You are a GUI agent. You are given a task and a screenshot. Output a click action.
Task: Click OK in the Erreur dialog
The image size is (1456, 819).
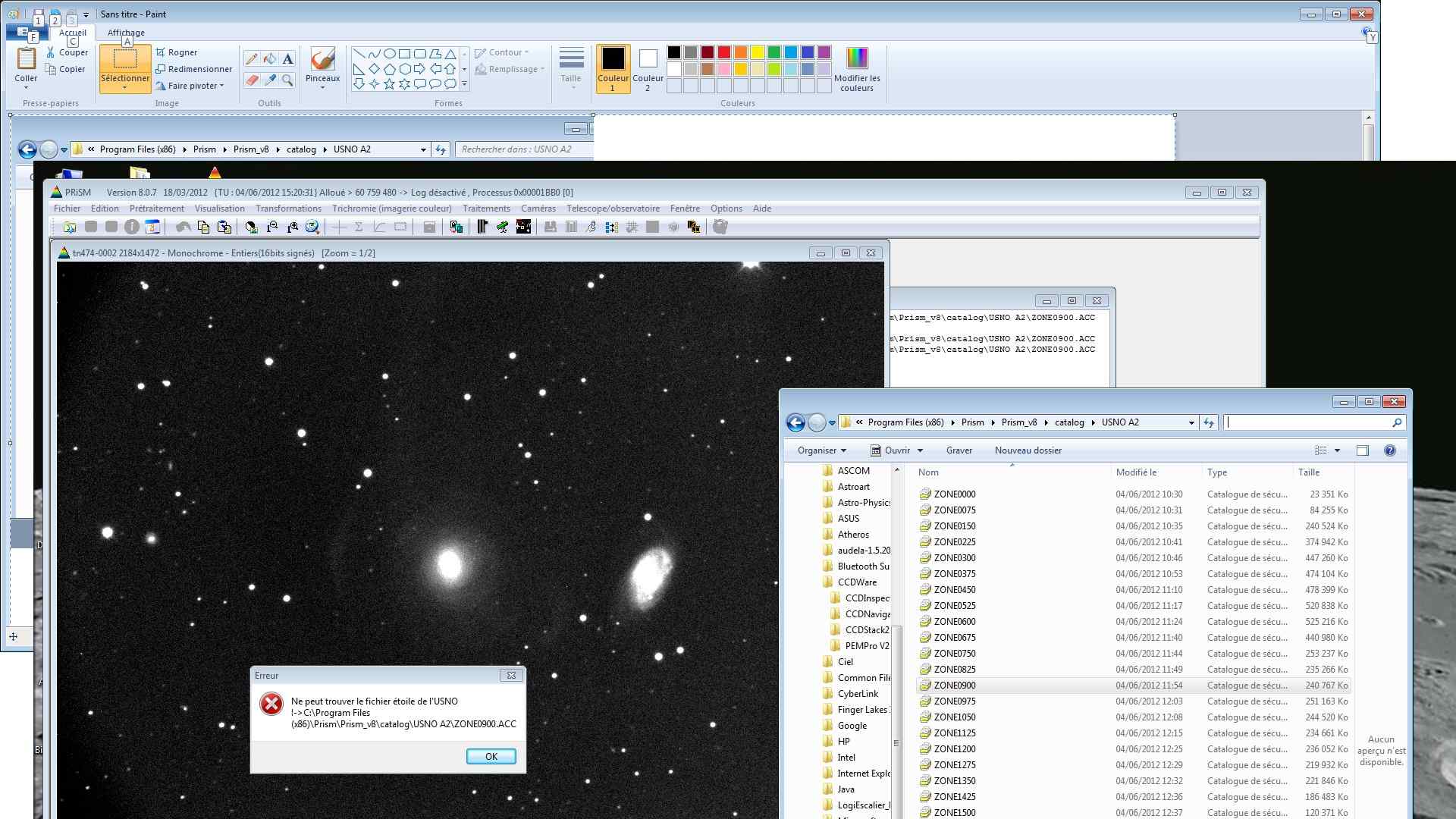click(491, 756)
